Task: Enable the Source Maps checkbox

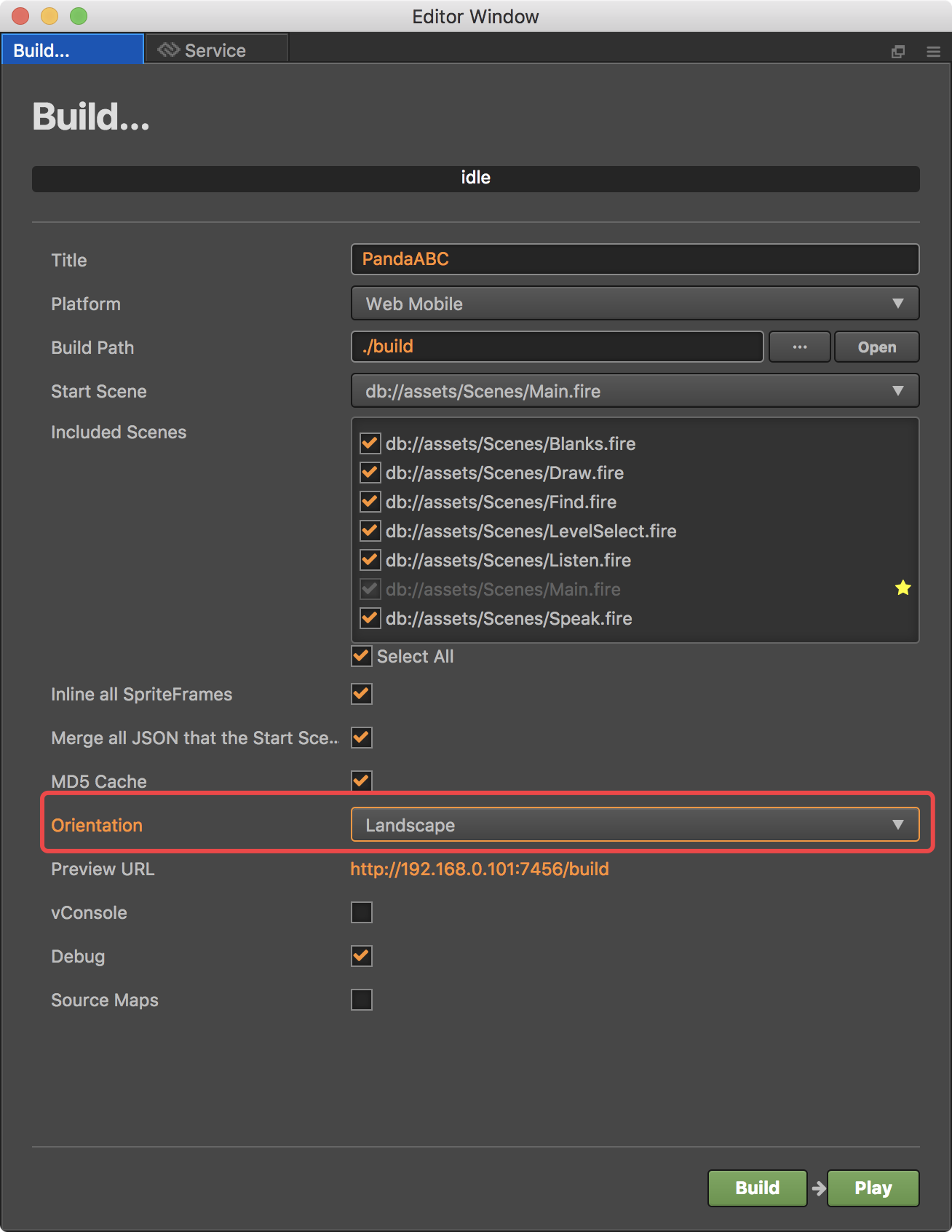Action: [x=362, y=1000]
